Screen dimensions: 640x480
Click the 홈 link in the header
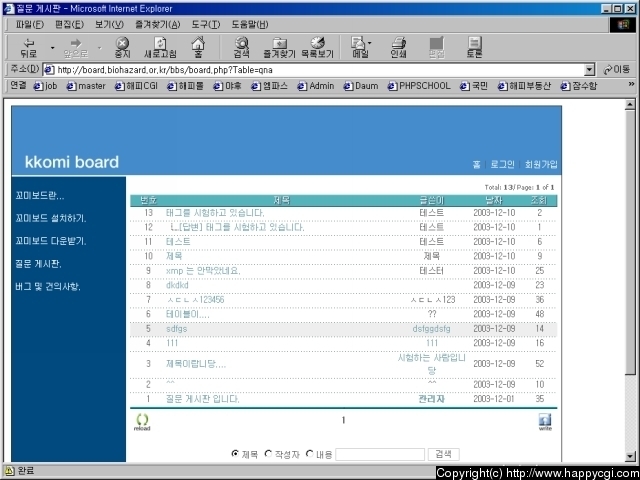476,164
